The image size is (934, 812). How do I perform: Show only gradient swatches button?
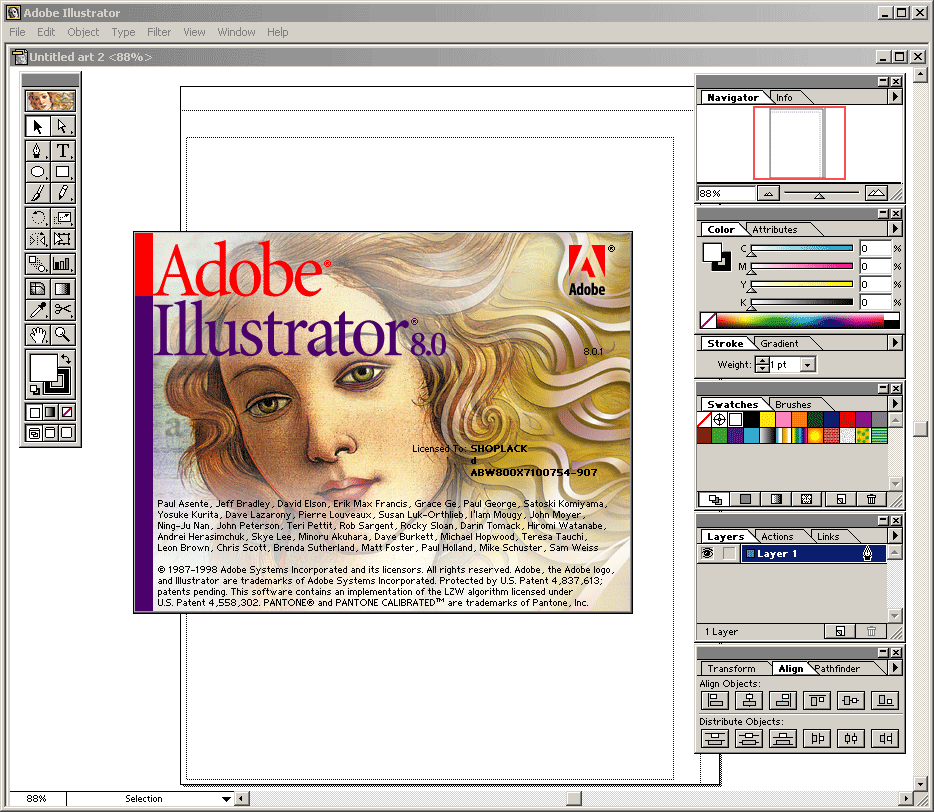point(776,499)
